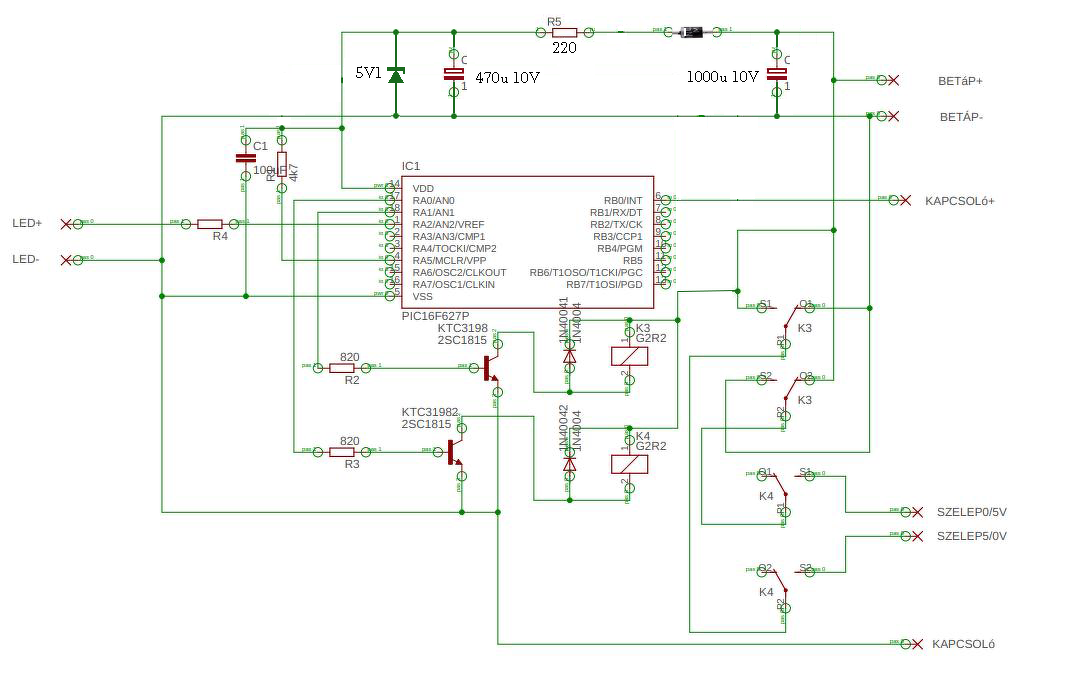1069x700 pixels.
Task: Click the KTC3198 transistor symbol
Action: 491,368
